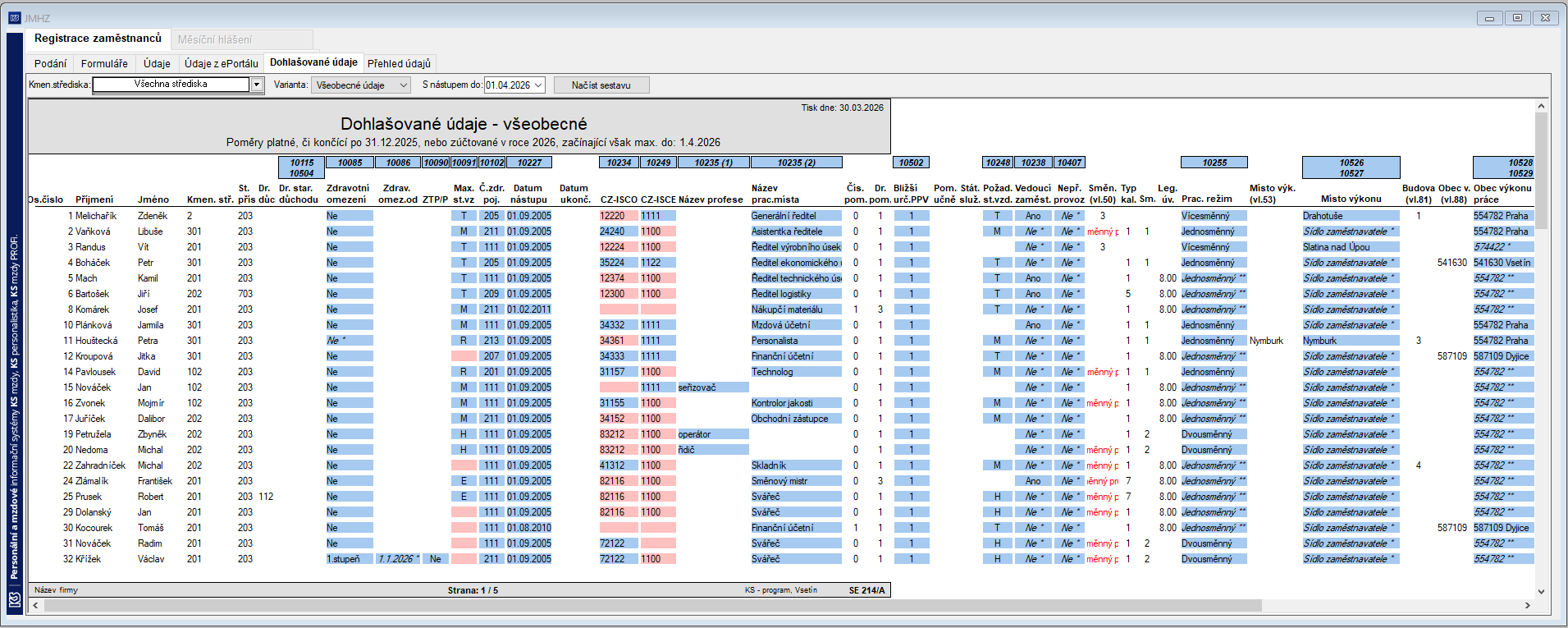1568x628 pixels.
Task: Expand the Varianta Všeobecné údaje combo box
Action: 361,85
